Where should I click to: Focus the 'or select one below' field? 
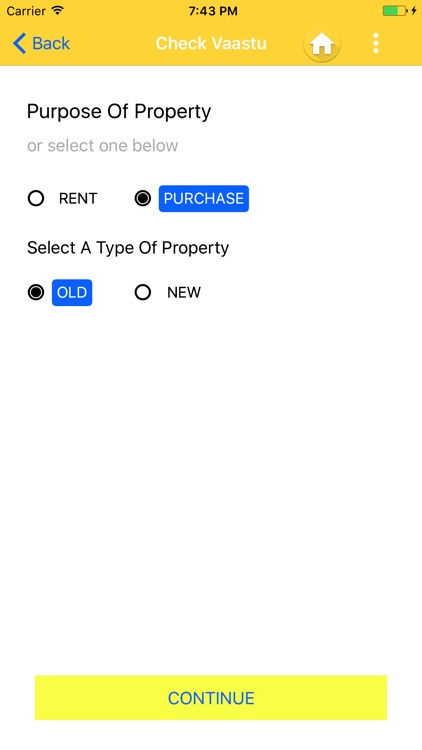[102, 145]
